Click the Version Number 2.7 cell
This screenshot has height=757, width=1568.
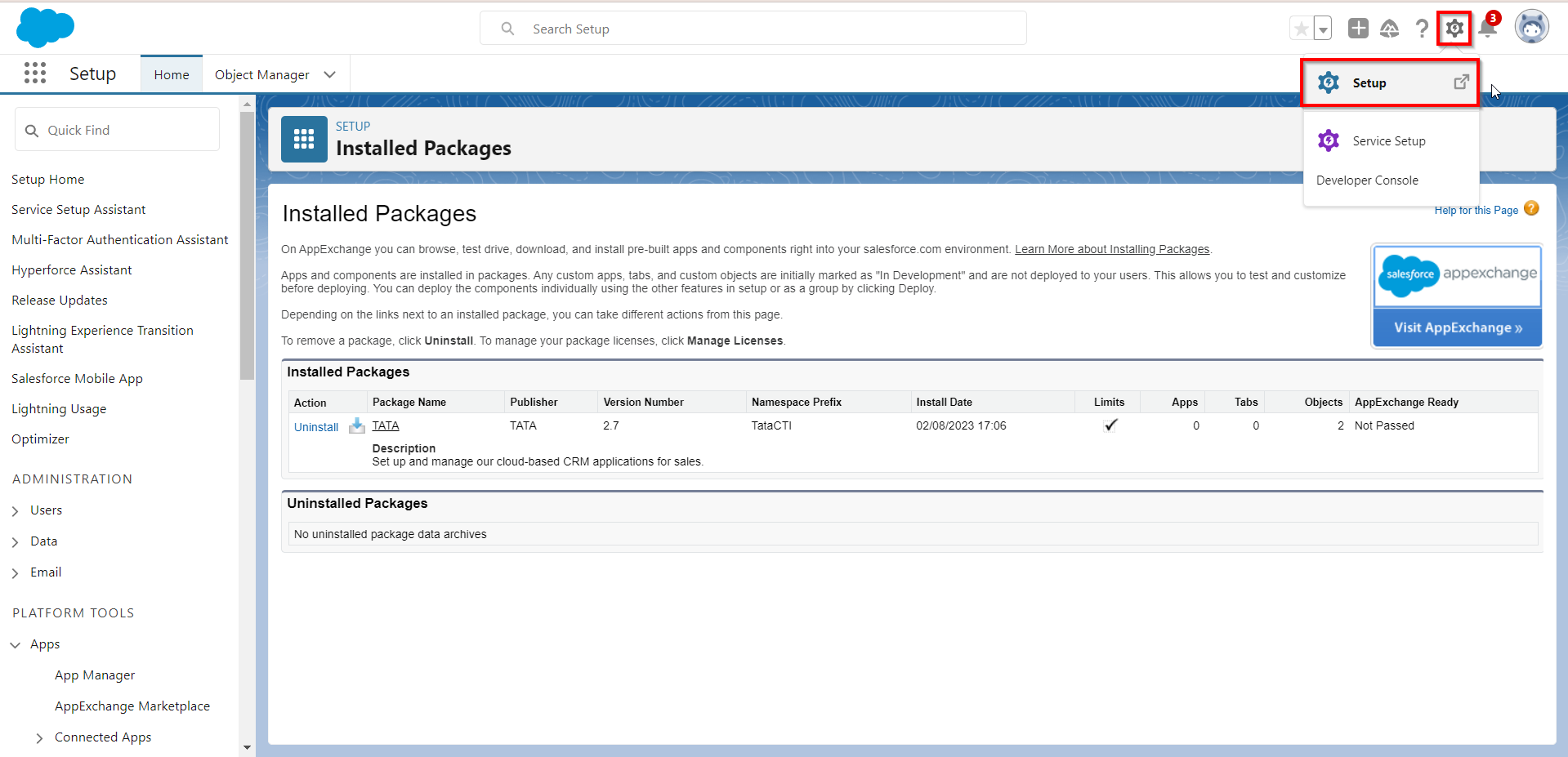611,425
